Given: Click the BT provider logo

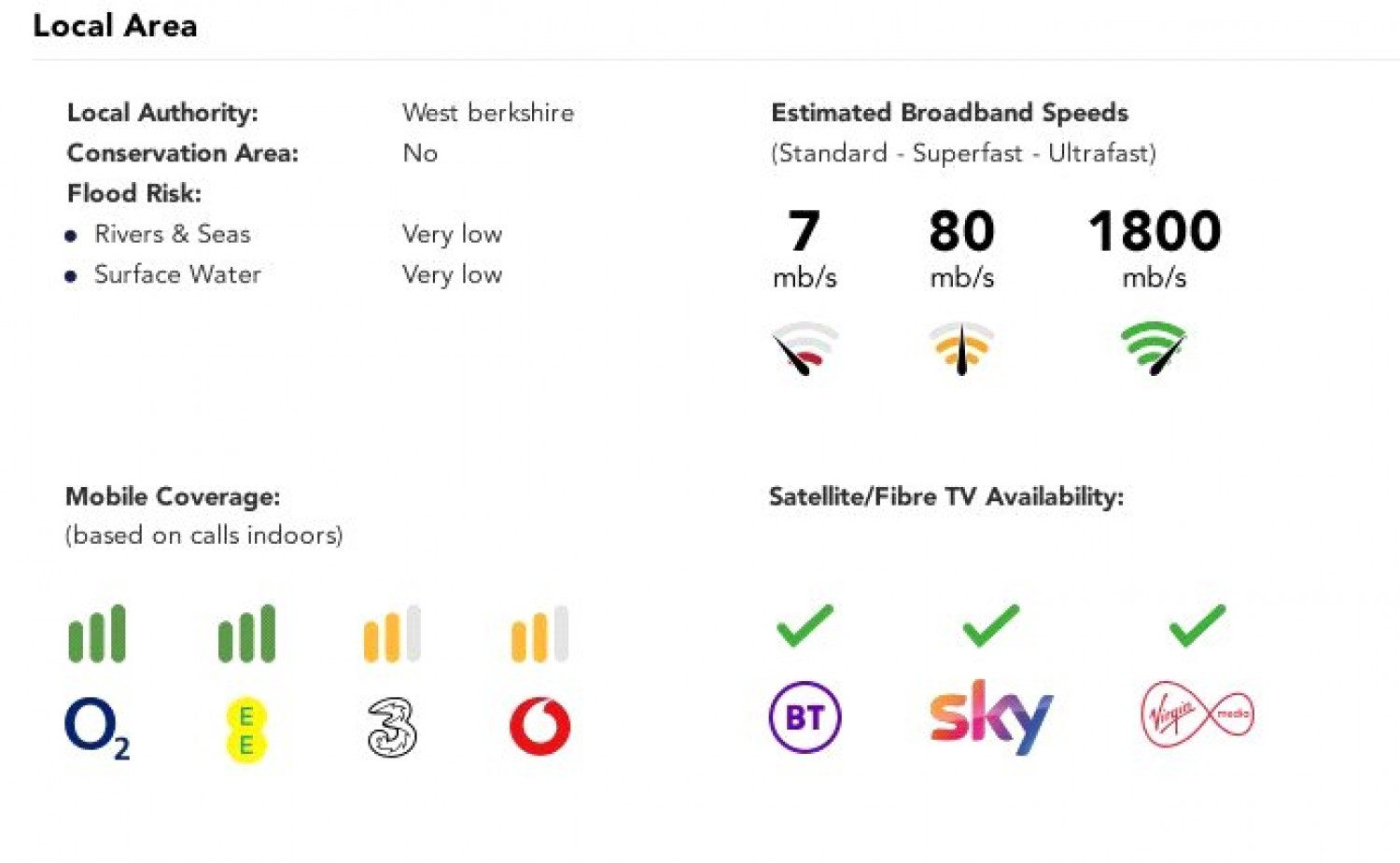Looking at the screenshot, I should [x=805, y=717].
